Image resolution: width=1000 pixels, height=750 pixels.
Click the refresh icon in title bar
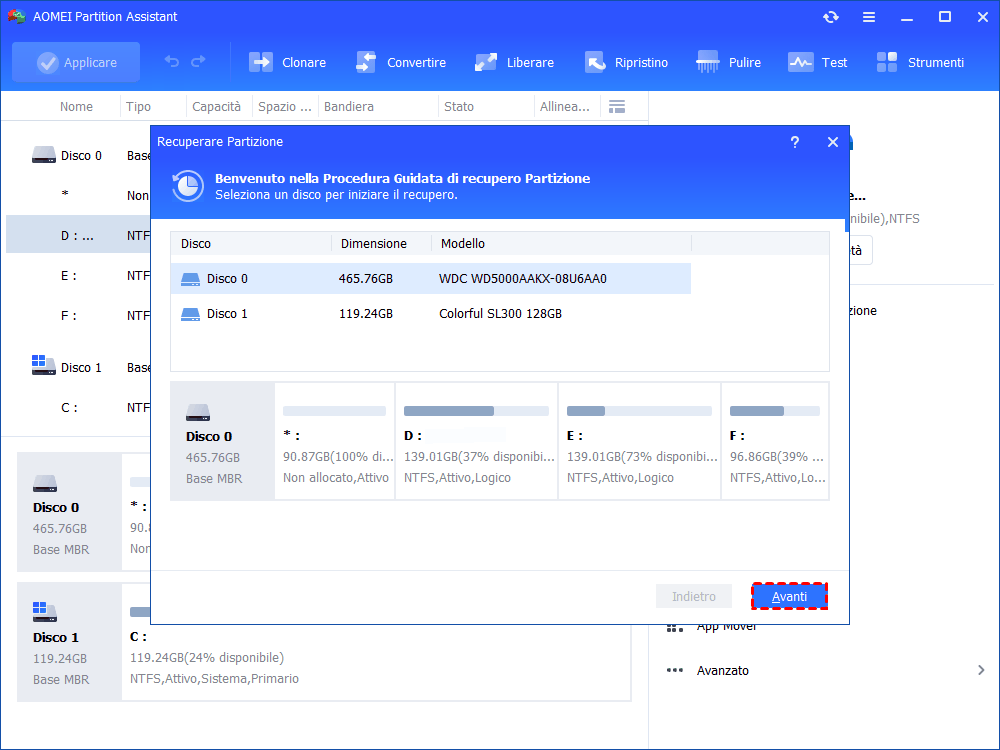click(831, 17)
